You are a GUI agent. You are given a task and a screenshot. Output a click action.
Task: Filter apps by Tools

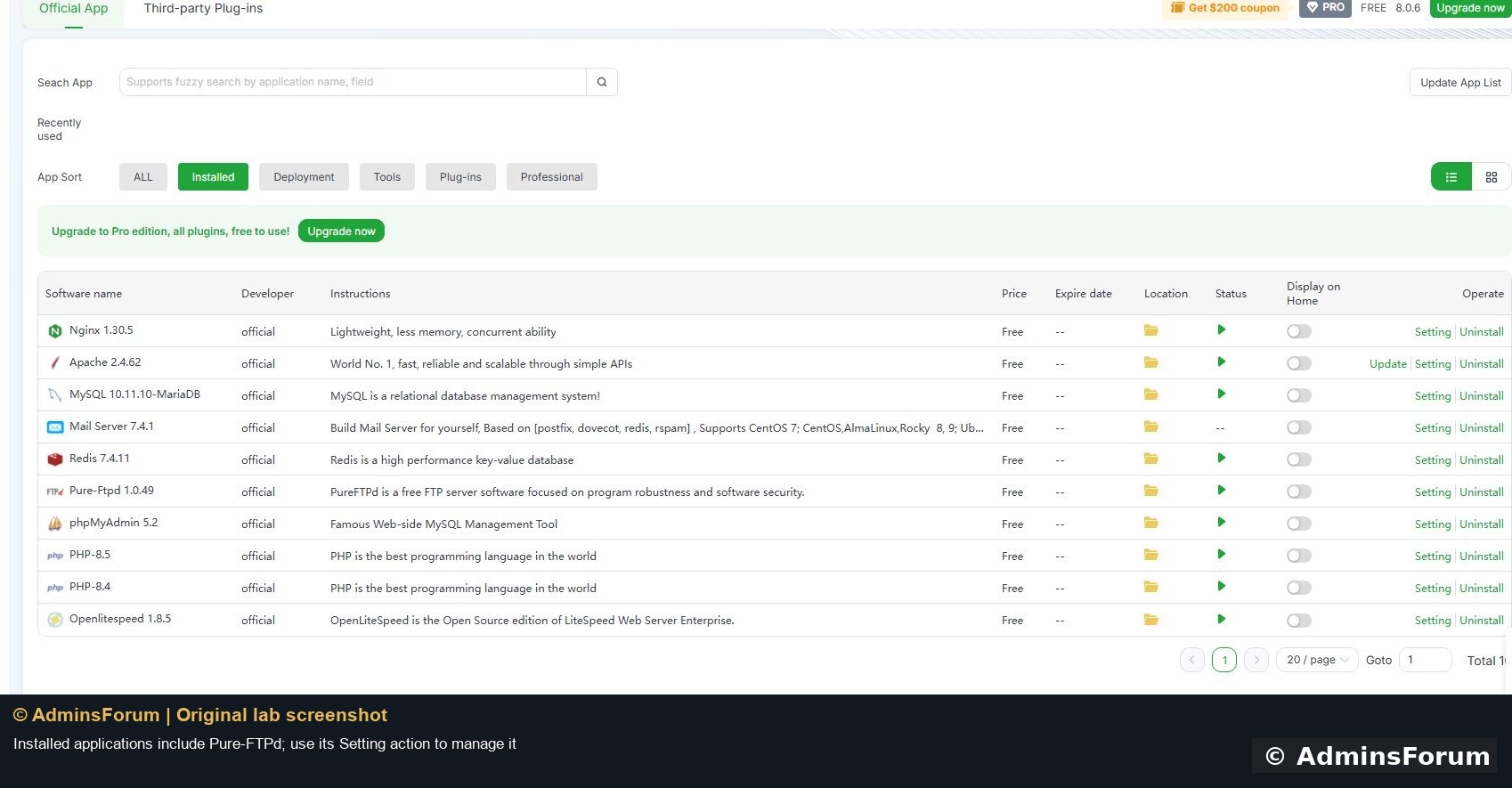[387, 177]
